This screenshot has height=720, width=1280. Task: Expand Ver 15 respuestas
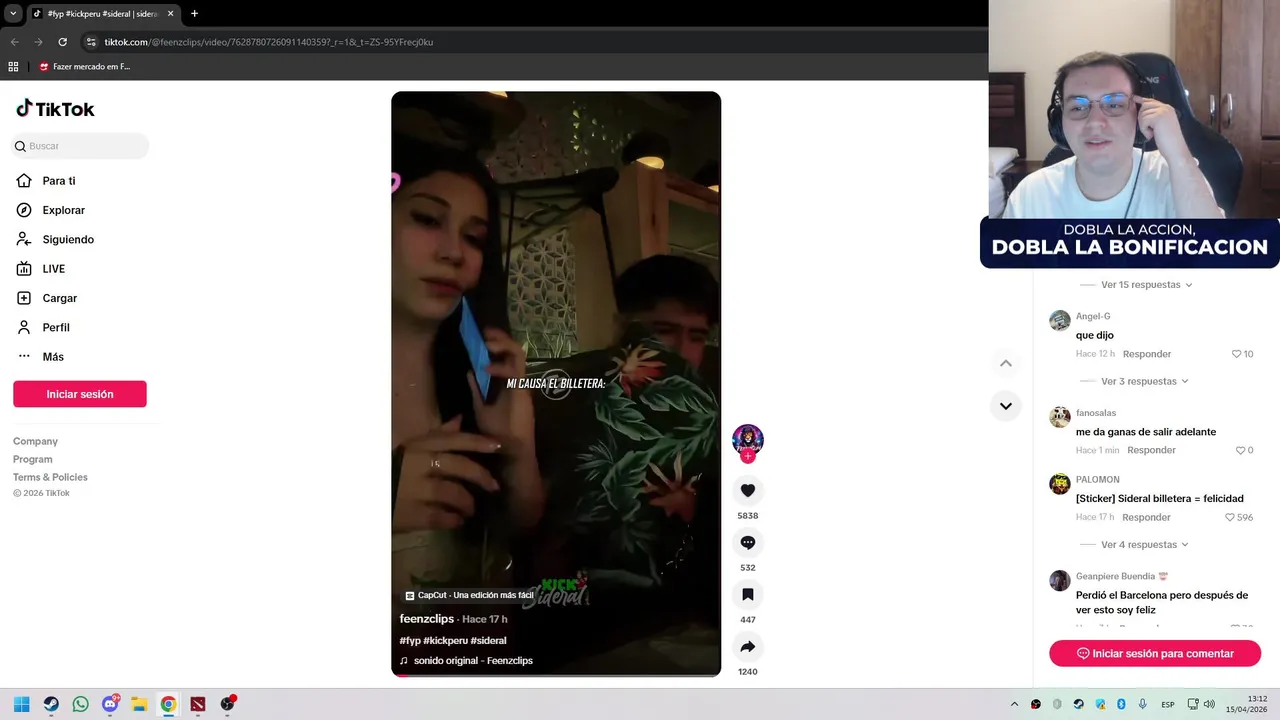click(1140, 285)
